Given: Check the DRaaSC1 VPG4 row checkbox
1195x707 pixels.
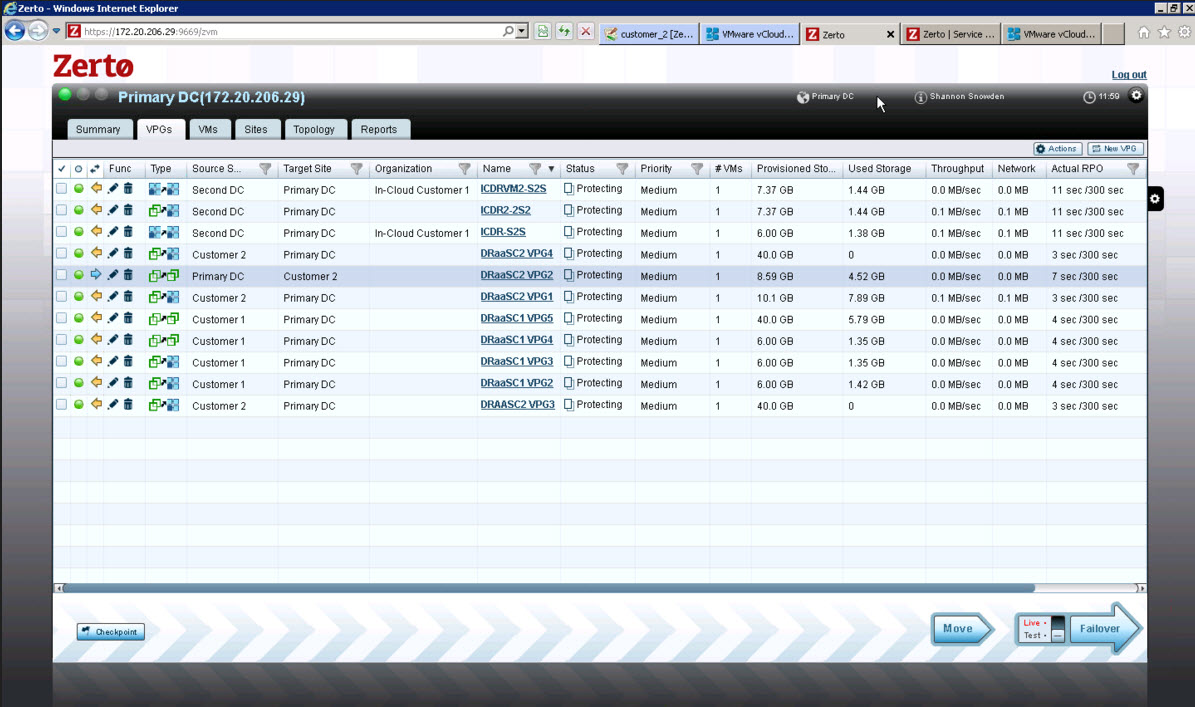Looking at the screenshot, I should tap(61, 340).
